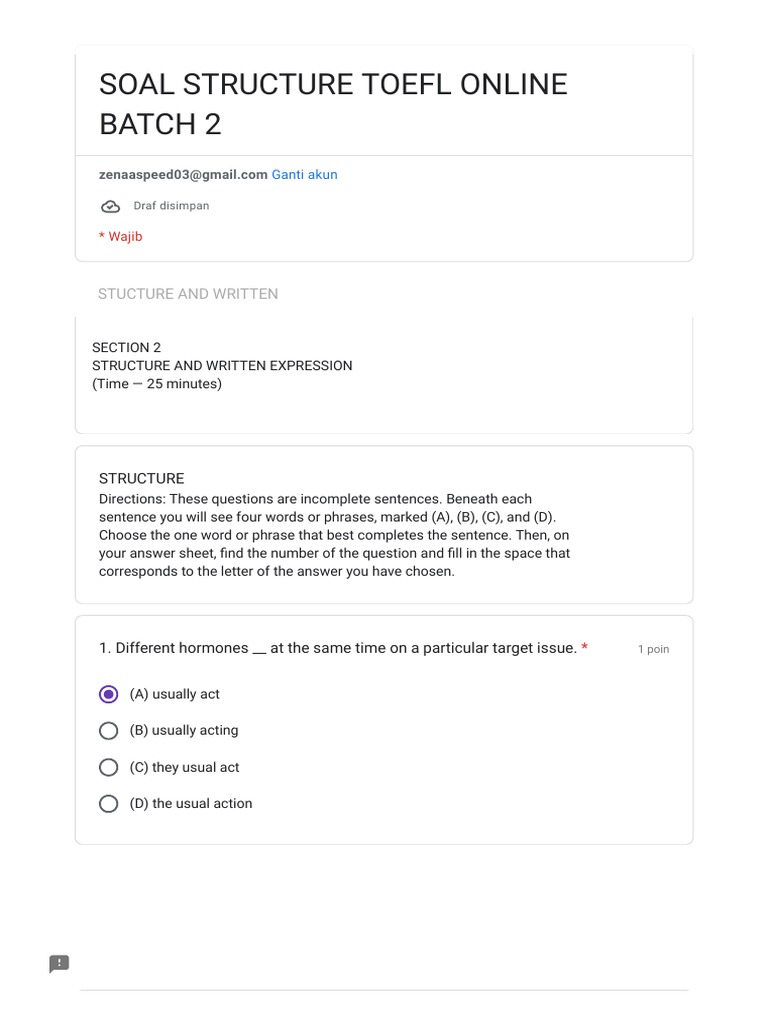Click the Directions paragraph text

point(334,535)
